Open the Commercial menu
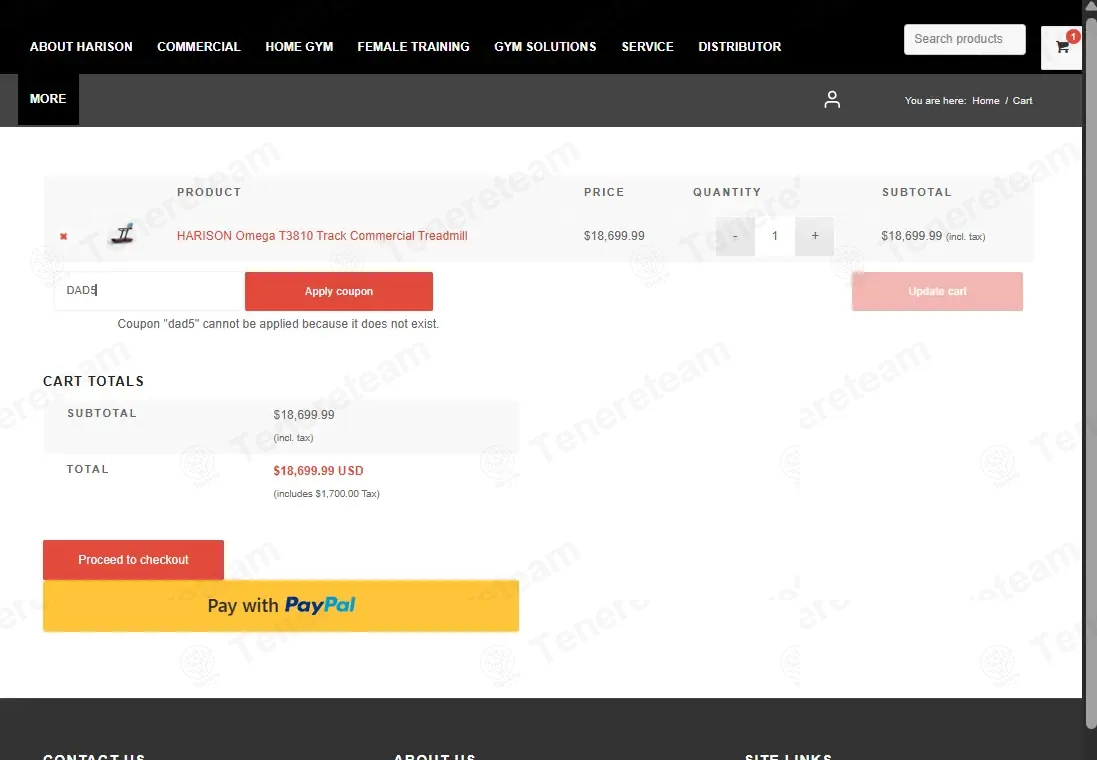 click(199, 47)
